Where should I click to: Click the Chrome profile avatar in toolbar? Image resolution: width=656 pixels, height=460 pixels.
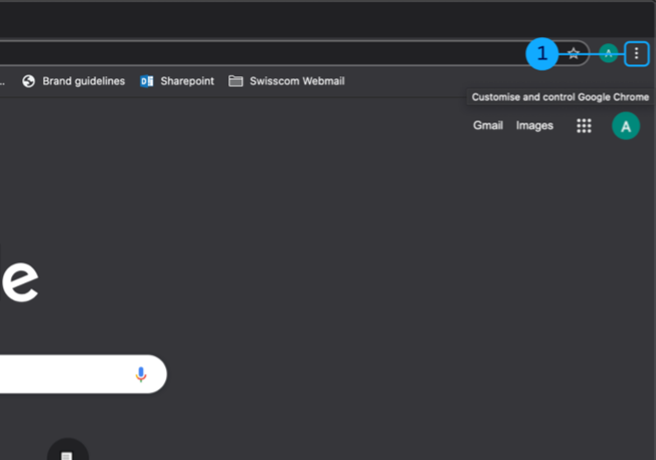[608, 54]
